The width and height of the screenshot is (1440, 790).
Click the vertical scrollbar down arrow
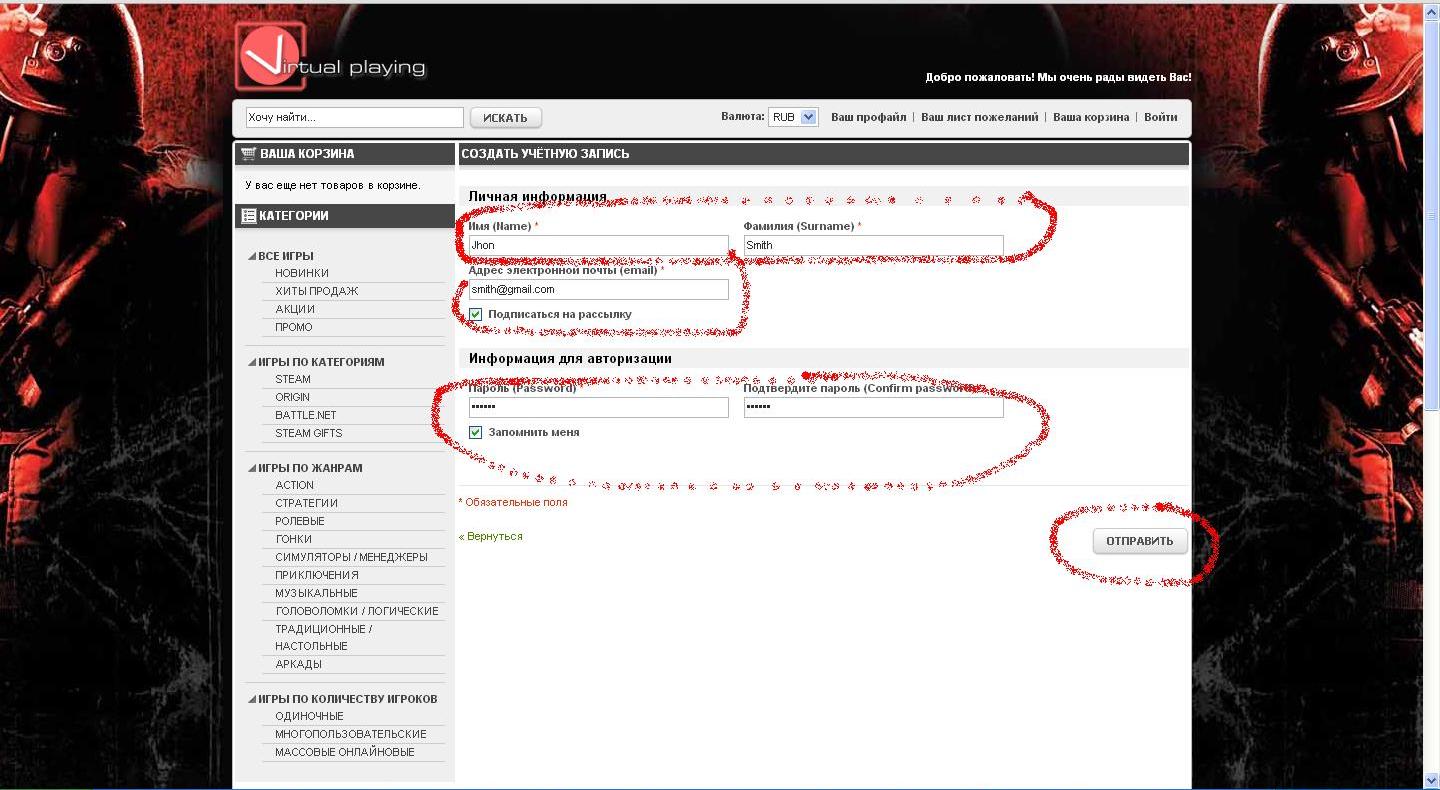point(1431,779)
